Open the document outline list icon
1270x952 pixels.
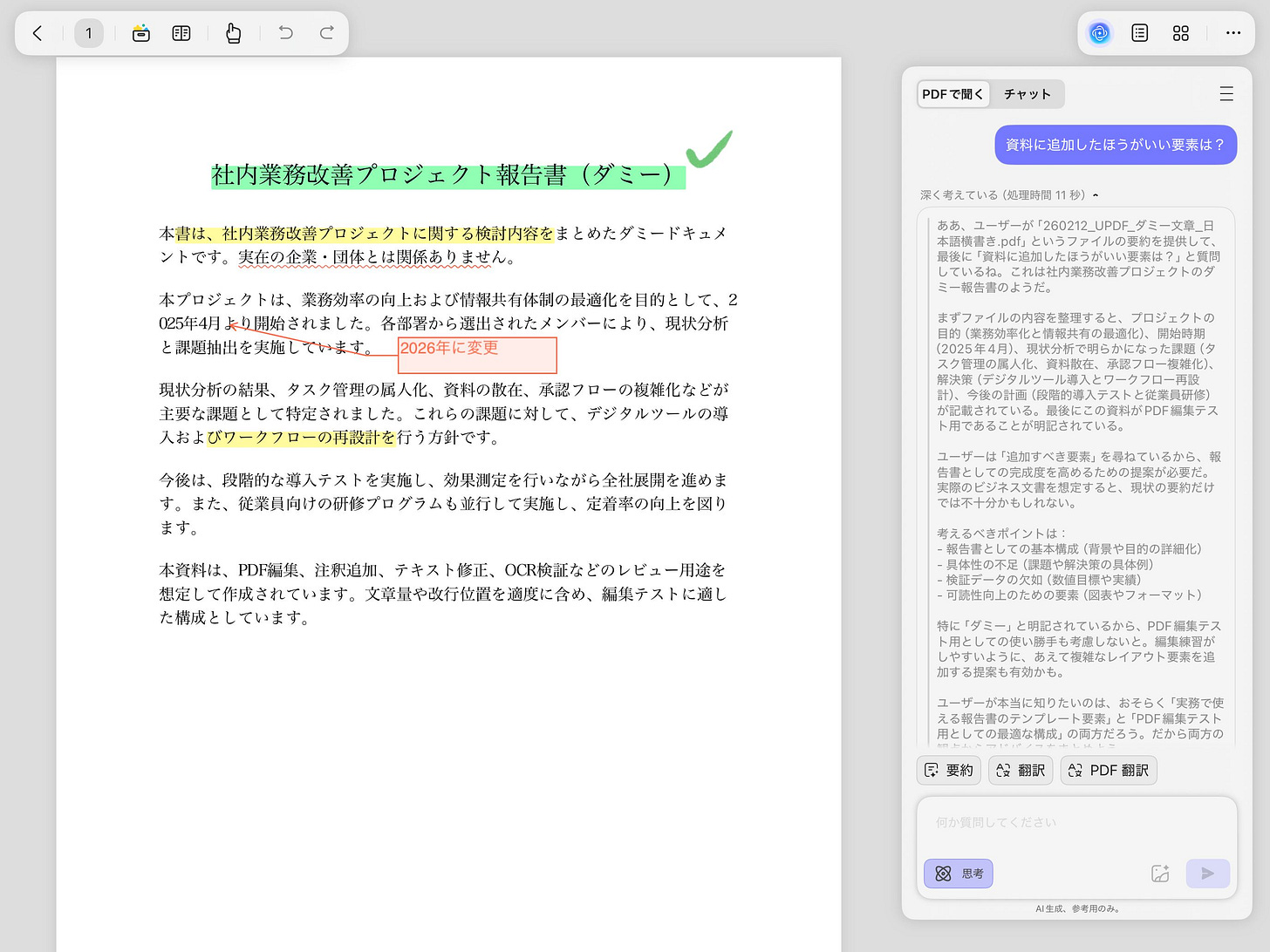pyautogui.click(x=1139, y=32)
